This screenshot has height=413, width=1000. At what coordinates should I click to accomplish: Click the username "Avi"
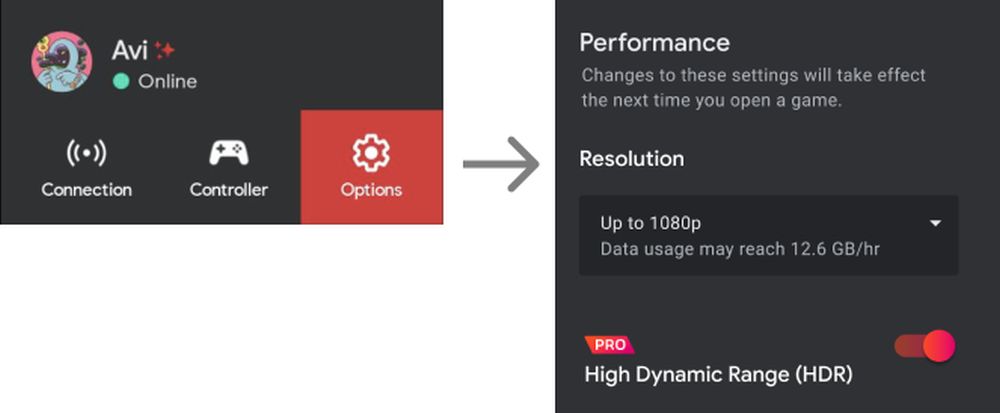130,50
